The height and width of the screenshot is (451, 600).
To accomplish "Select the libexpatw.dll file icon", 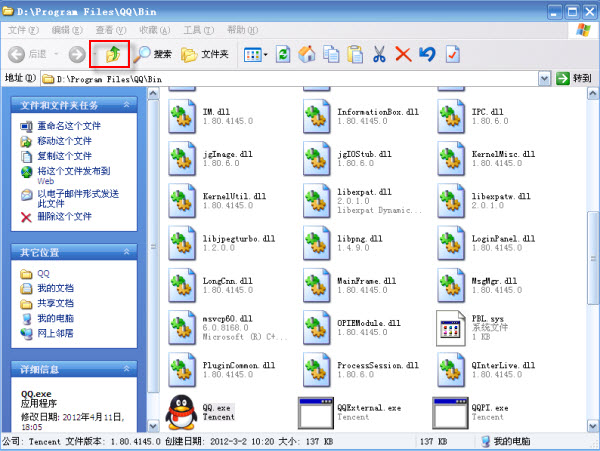I will (451, 201).
